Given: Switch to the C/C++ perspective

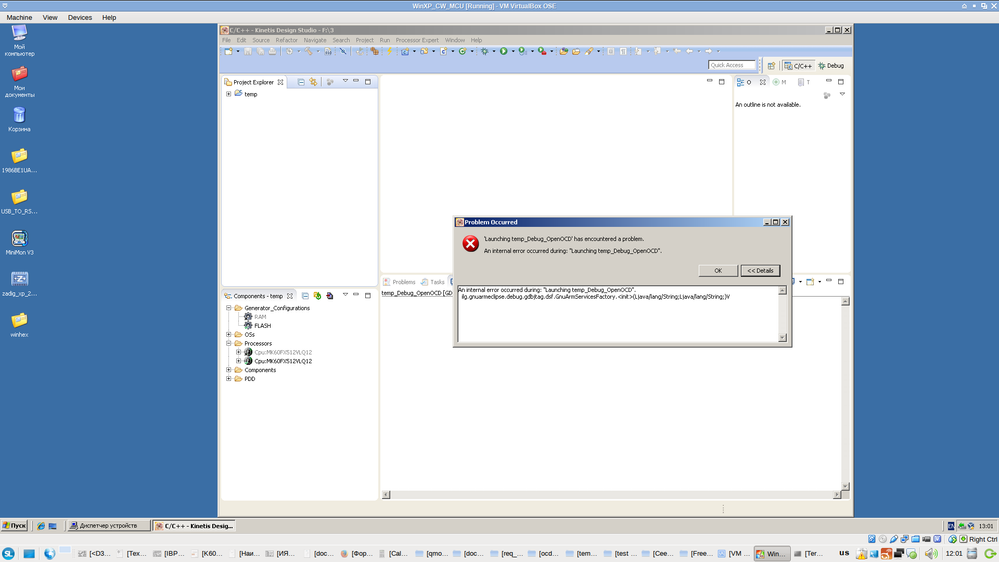Looking at the screenshot, I should coord(798,66).
